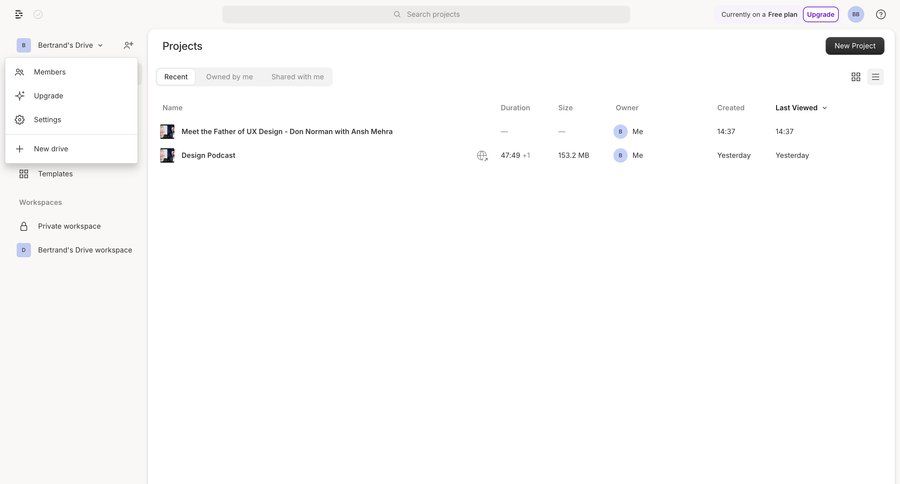900x484 pixels.
Task: Open the BB user avatar
Action: coord(856,14)
